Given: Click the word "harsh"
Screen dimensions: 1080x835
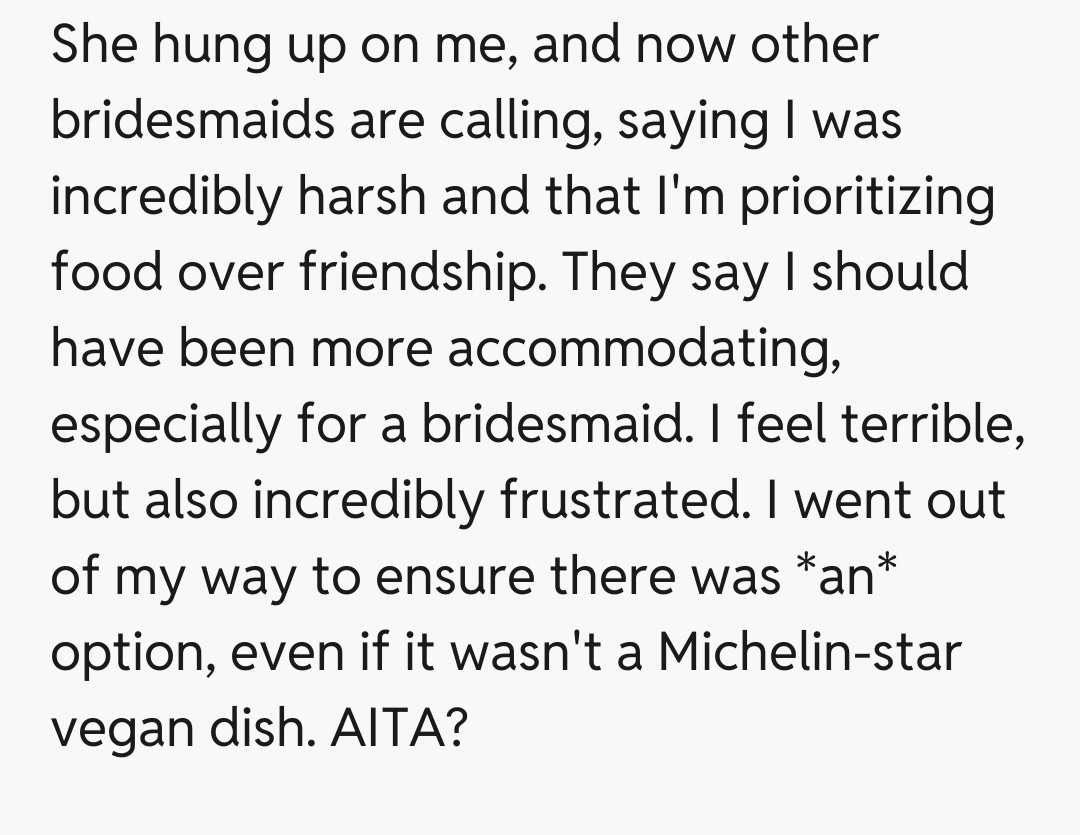Looking at the screenshot, I should [361, 197].
